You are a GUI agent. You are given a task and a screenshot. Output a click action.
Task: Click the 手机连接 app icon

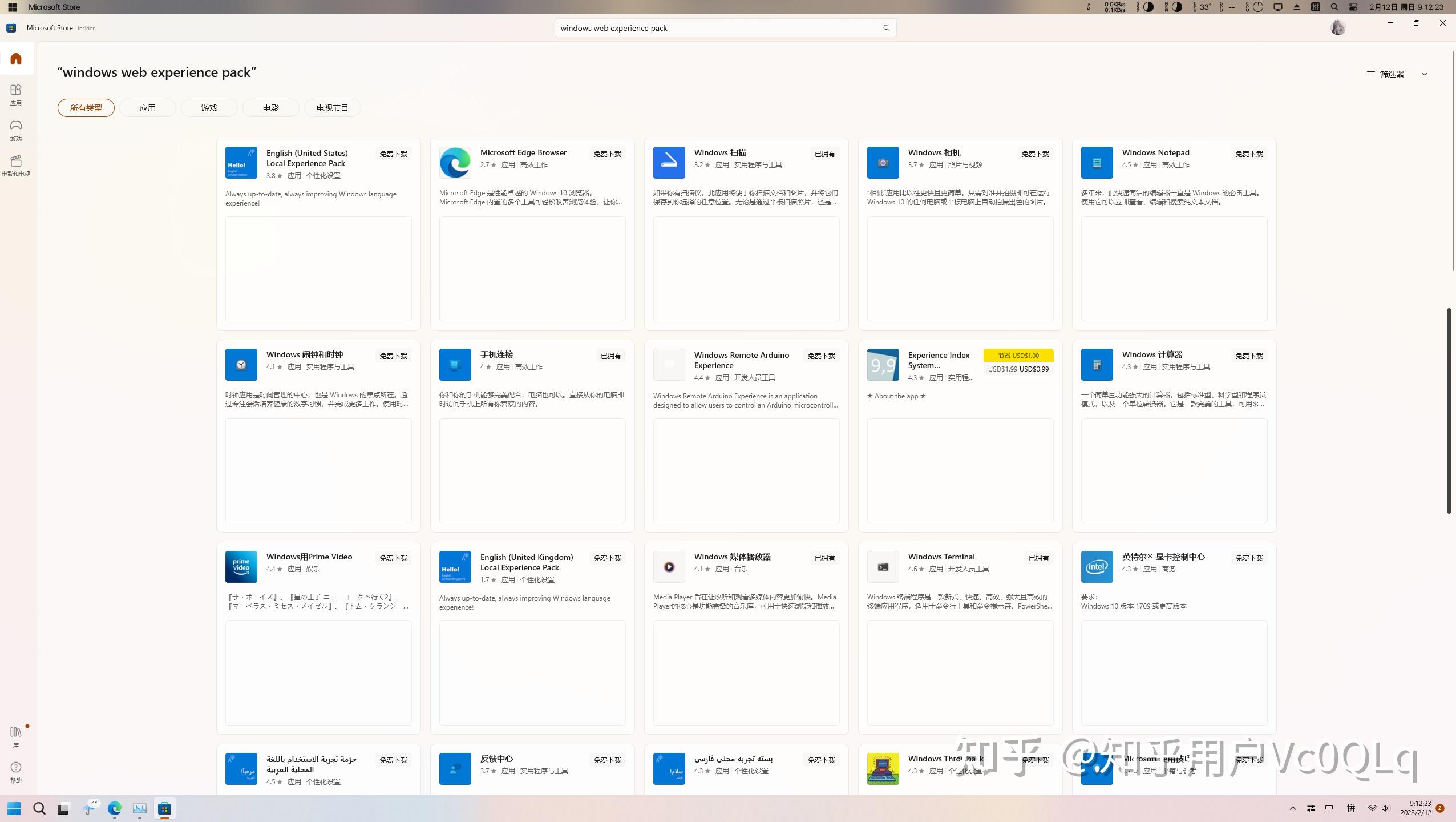(x=455, y=365)
